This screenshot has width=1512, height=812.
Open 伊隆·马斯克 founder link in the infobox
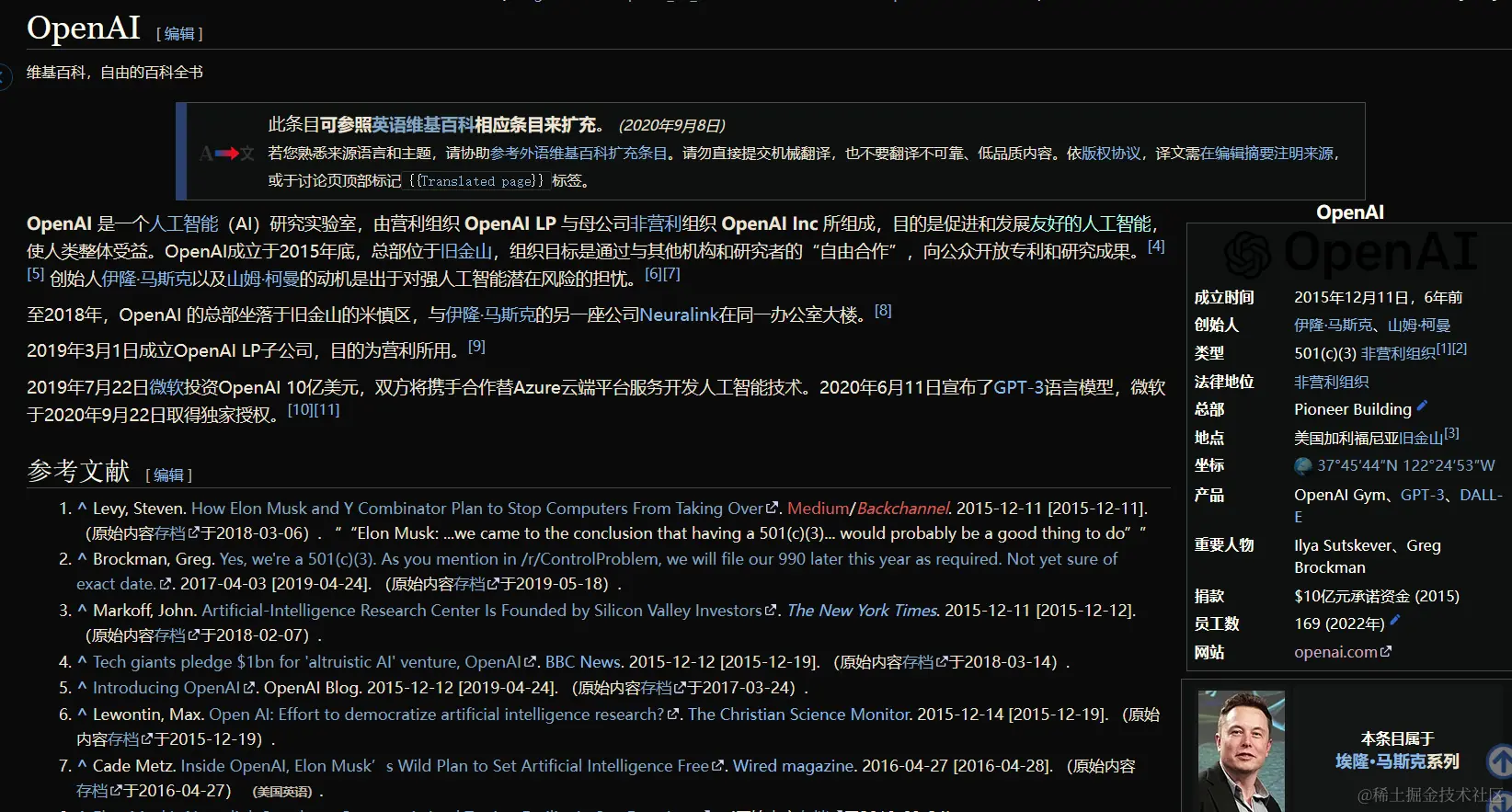1333,326
